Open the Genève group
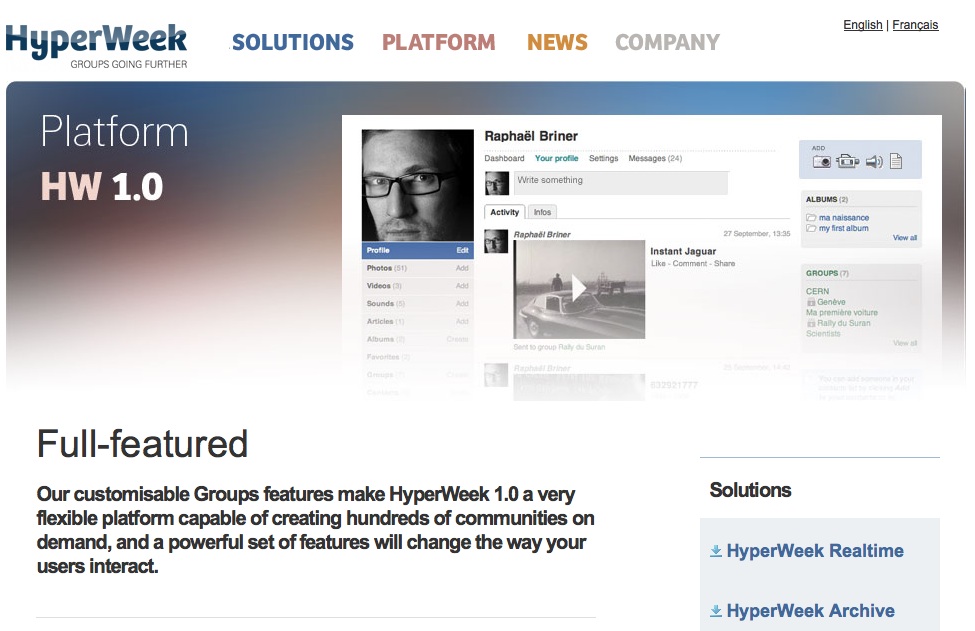 pos(831,302)
